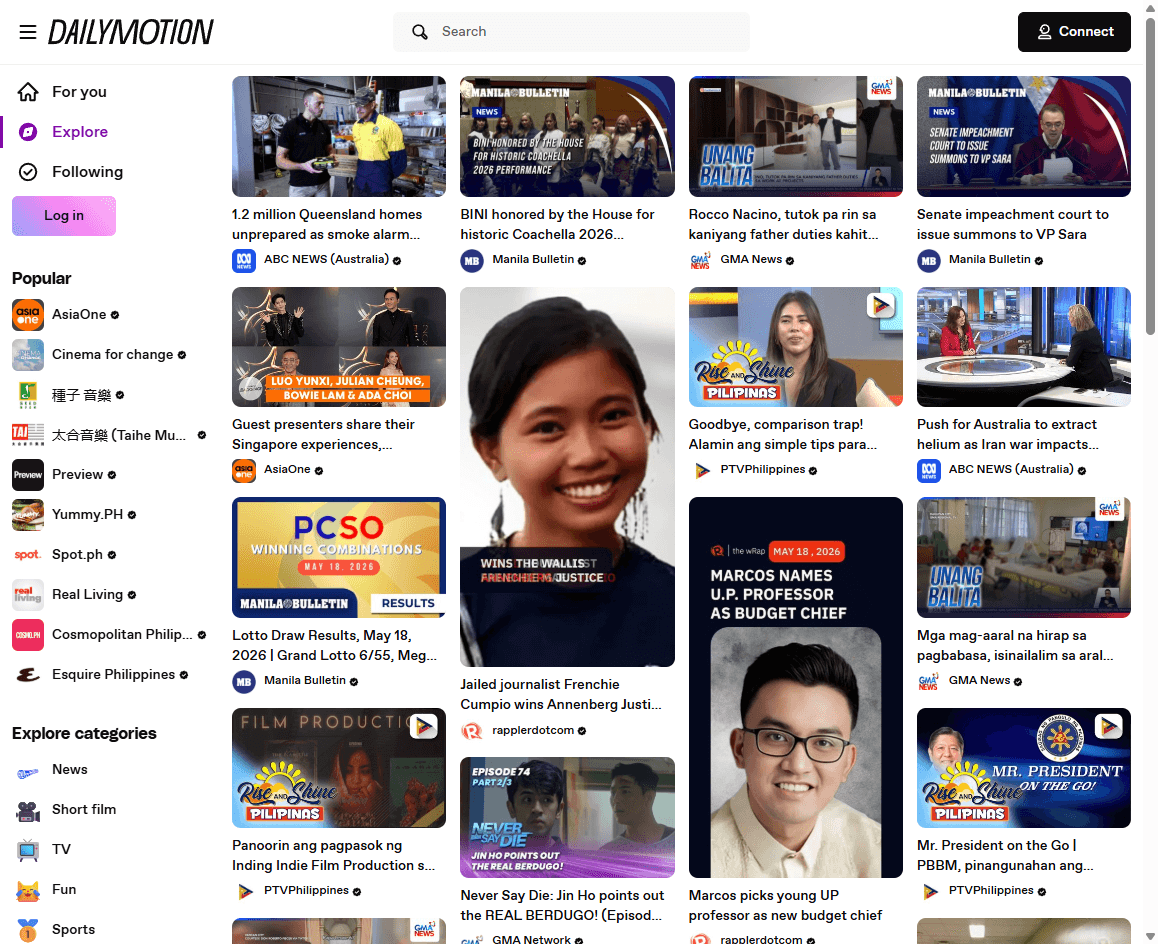This screenshot has height=944, width=1158.
Task: Click the Cosmopolitan Philippines channel avatar
Action: click(x=28, y=635)
